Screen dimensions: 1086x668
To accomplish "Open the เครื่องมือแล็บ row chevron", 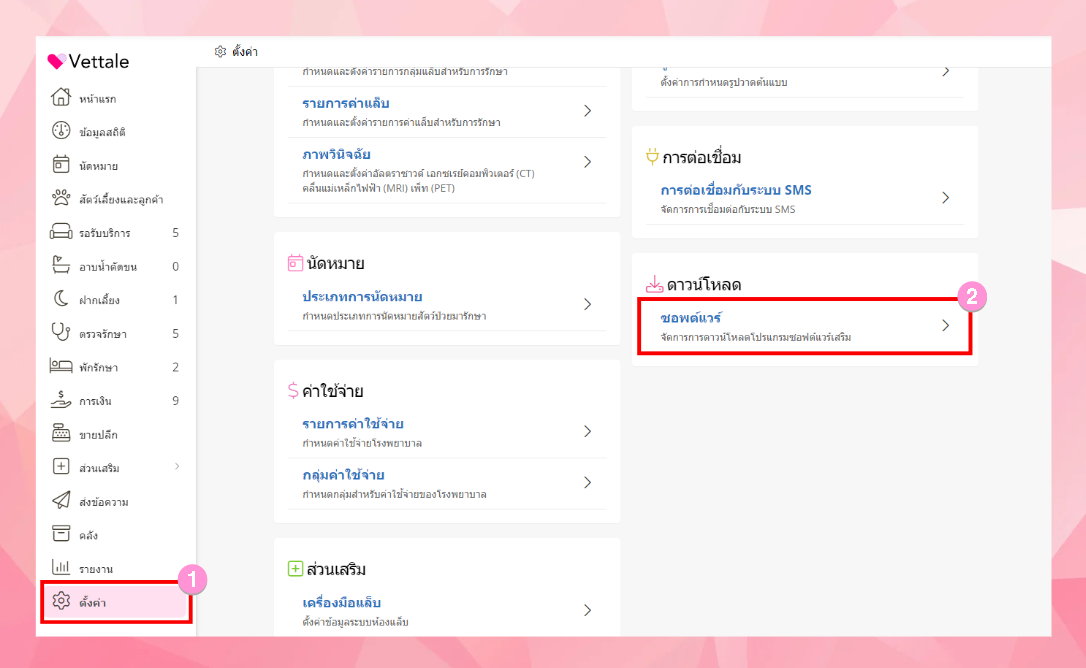I will (587, 610).
